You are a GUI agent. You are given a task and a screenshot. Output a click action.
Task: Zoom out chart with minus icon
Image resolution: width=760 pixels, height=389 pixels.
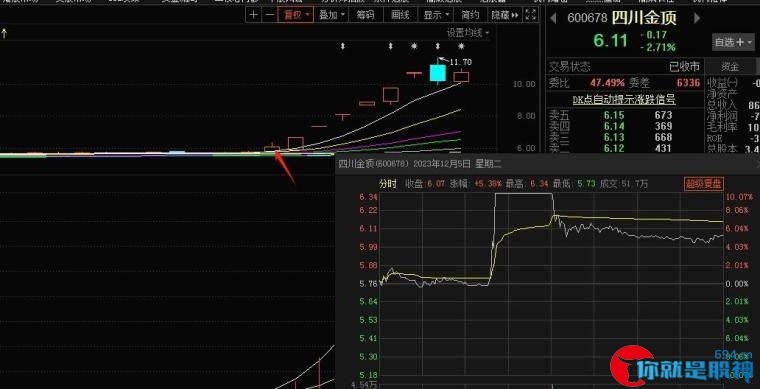(x=270, y=15)
